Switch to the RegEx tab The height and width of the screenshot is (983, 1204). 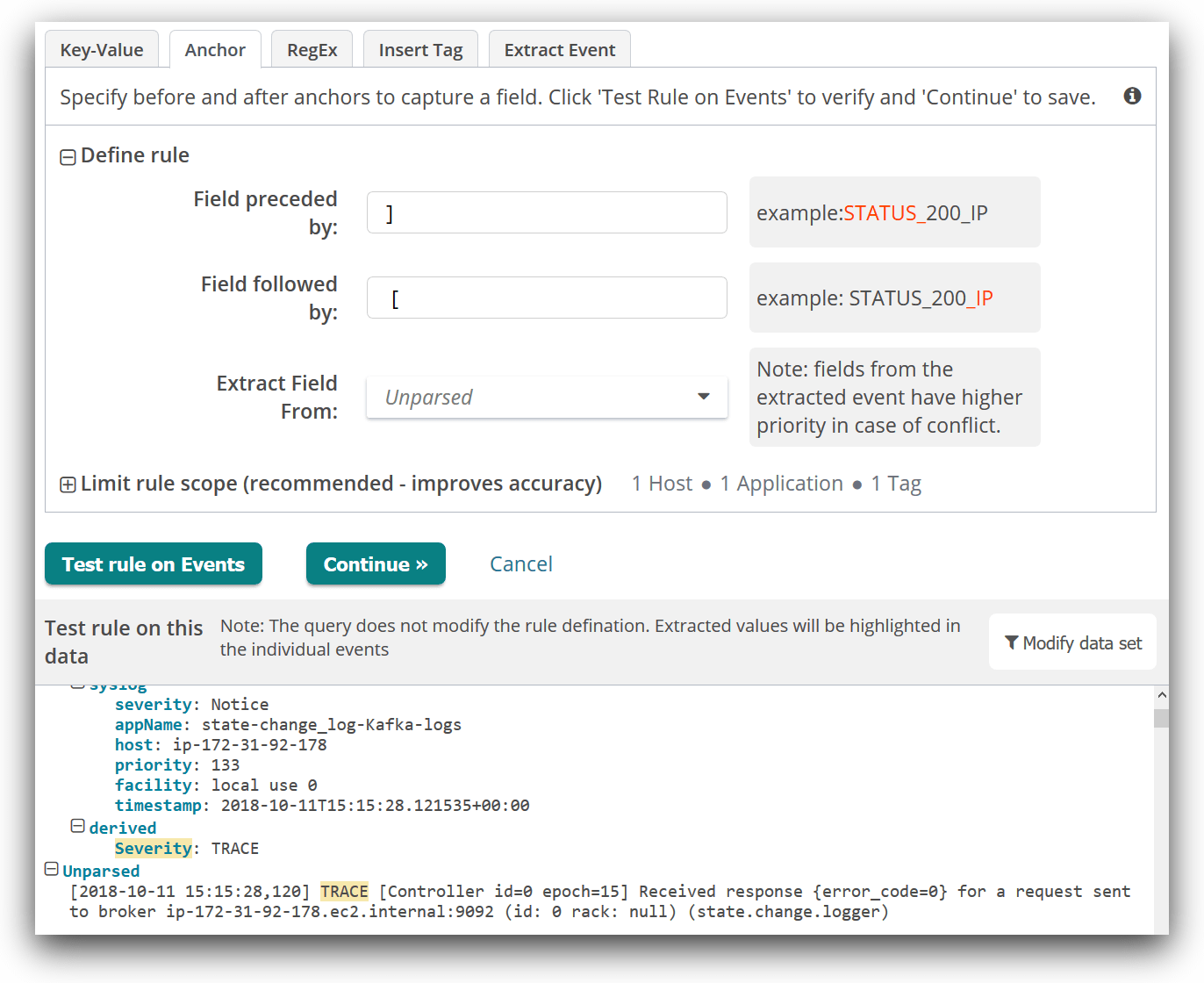(312, 50)
